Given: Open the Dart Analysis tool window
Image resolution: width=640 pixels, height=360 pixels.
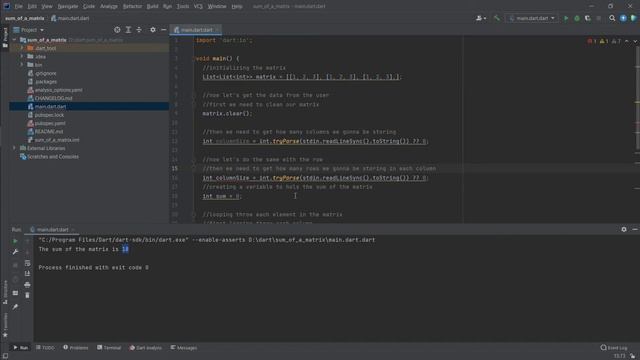Looking at the screenshot, I should pyautogui.click(x=145, y=348).
